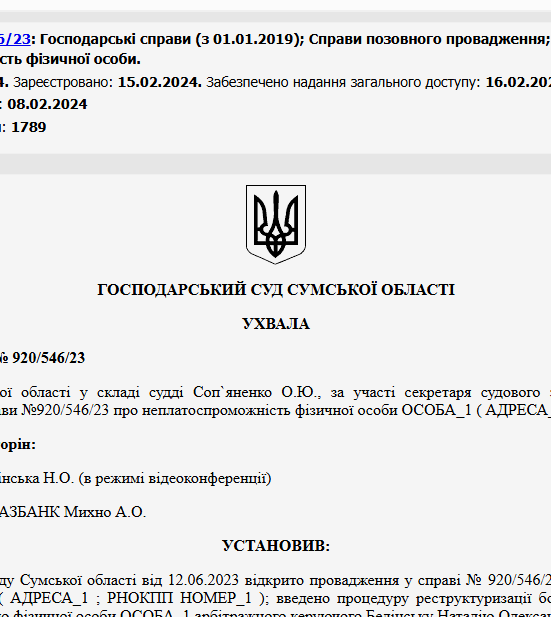The width and height of the screenshot is (551, 617).
Task: Click the name Михно А.О.
Action: pyautogui.click(x=105, y=512)
